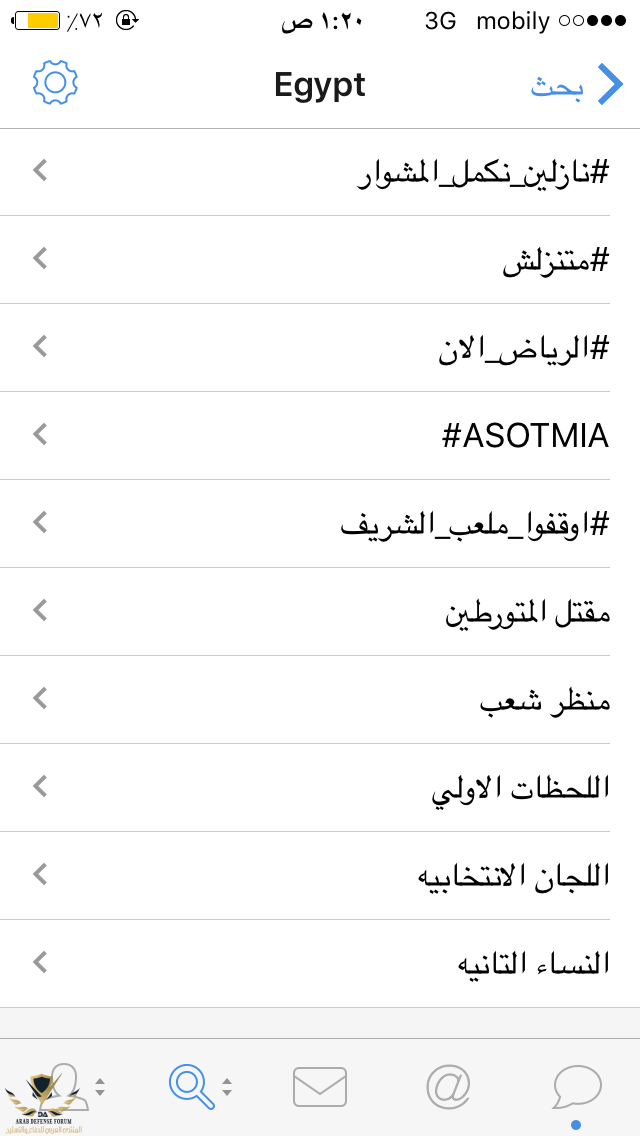This screenshot has height=1136, width=640.
Task: Tap the arrows beside the search magnifier
Action: 227,1087
